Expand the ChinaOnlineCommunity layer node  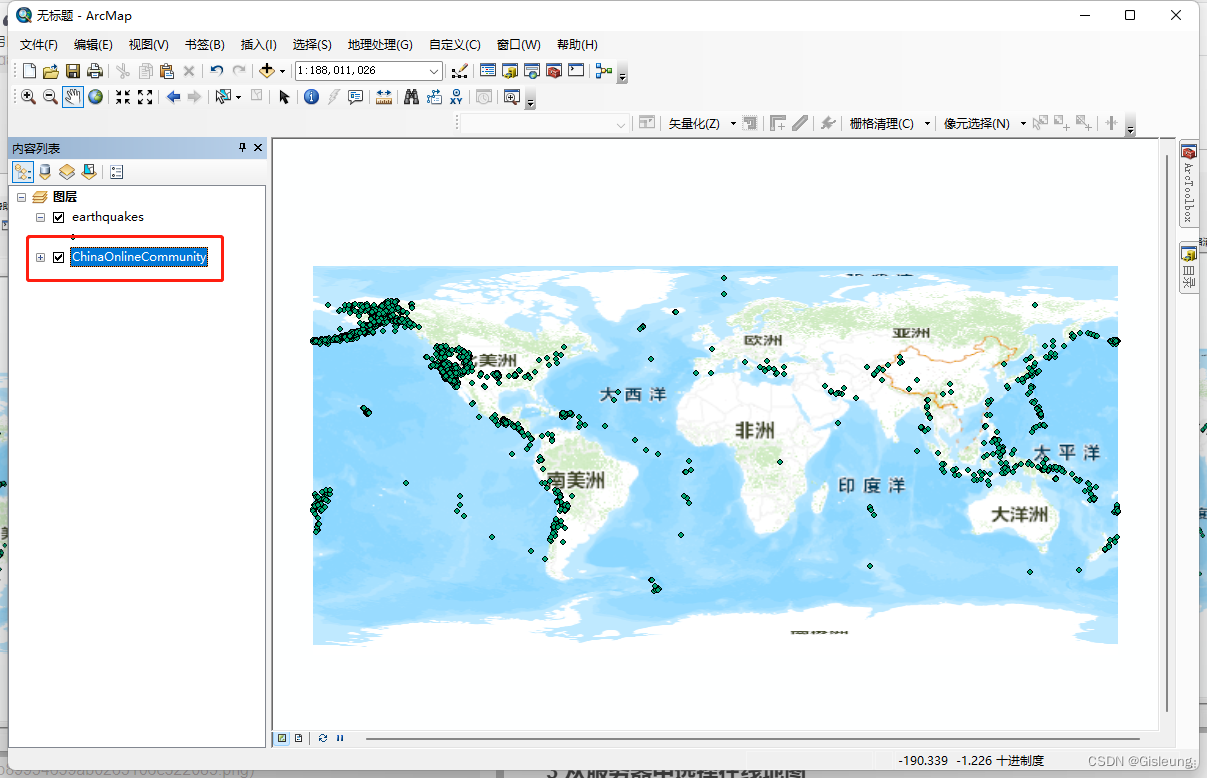tap(40, 257)
